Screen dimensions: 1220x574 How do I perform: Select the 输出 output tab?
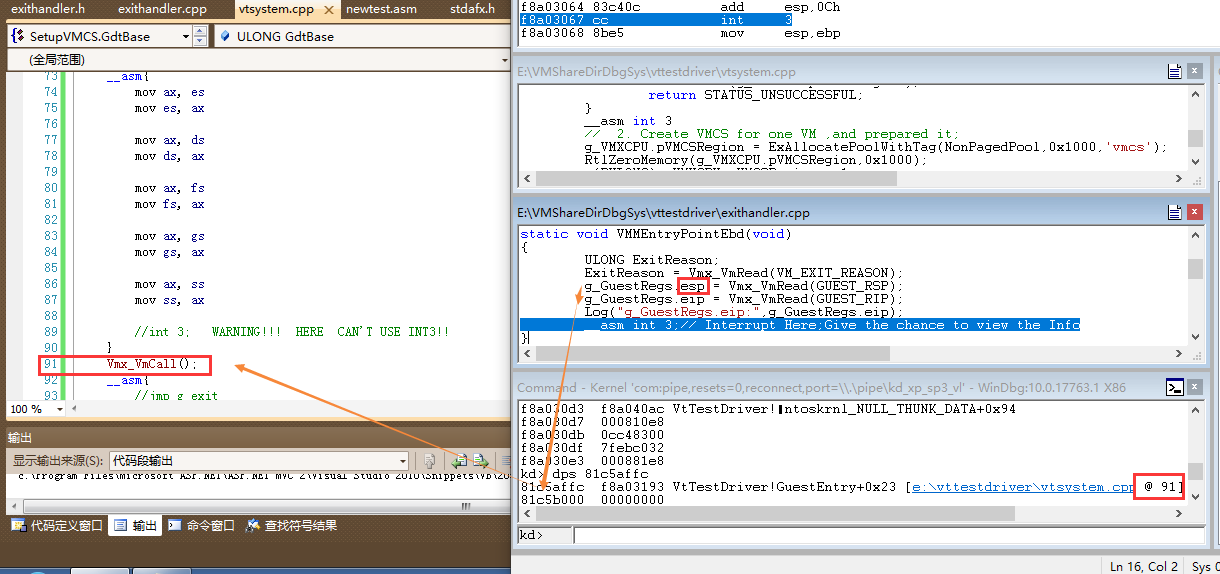135,525
